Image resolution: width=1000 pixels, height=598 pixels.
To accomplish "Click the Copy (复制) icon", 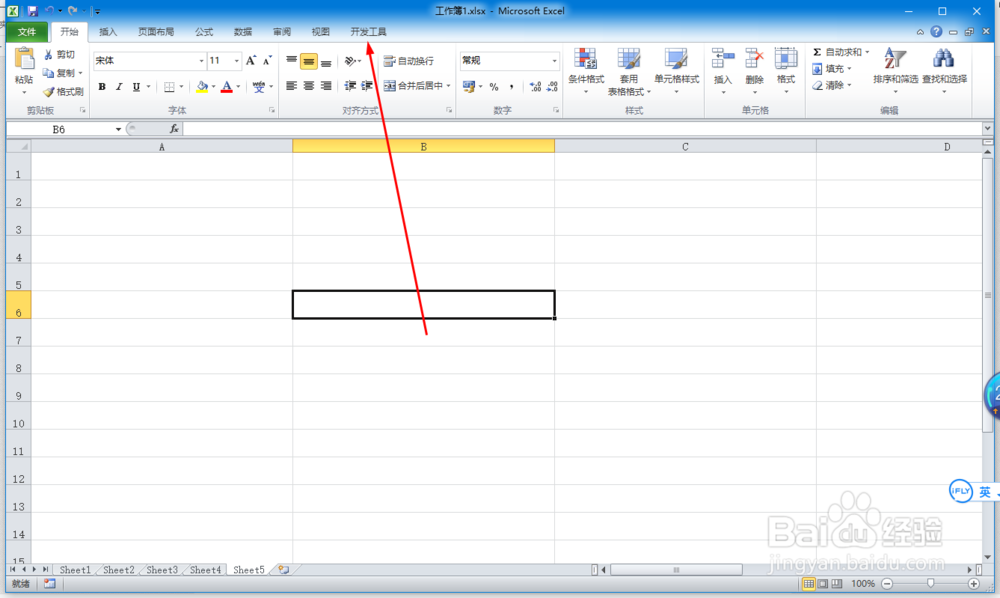I will click(x=48, y=73).
